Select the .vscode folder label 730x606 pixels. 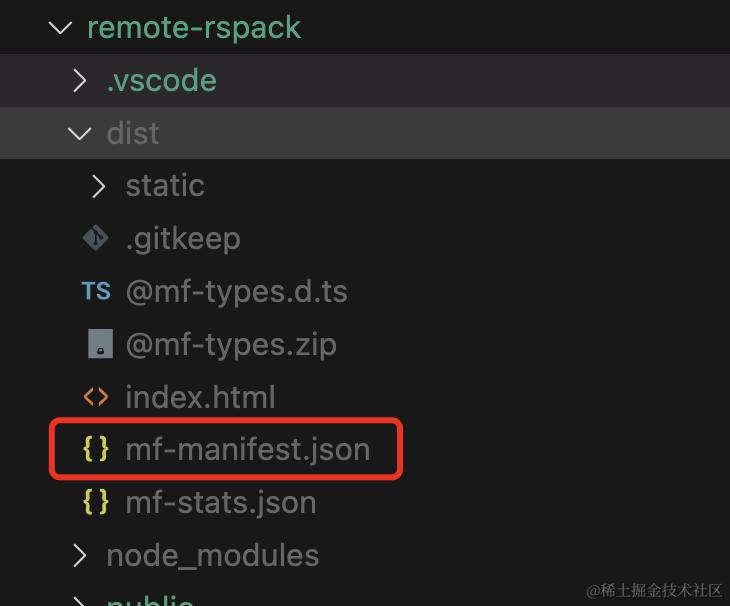point(161,81)
